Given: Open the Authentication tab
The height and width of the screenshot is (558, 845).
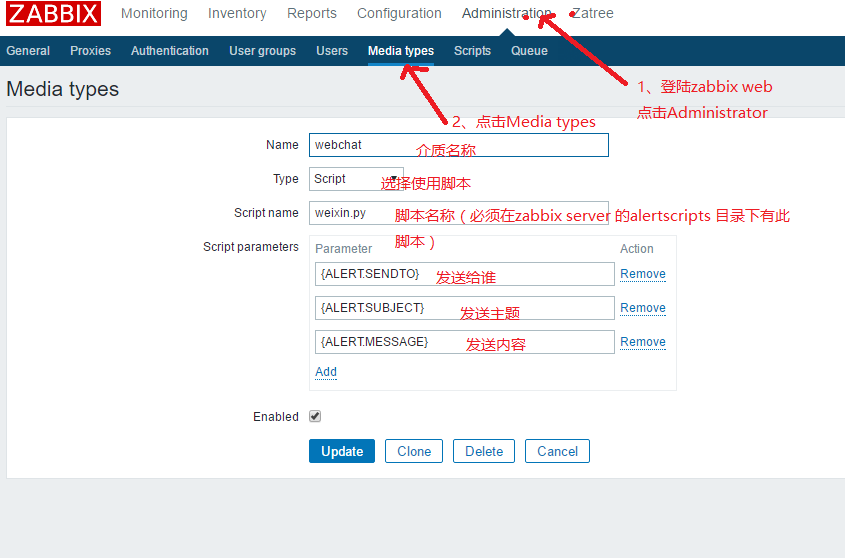Looking at the screenshot, I should coord(170,51).
